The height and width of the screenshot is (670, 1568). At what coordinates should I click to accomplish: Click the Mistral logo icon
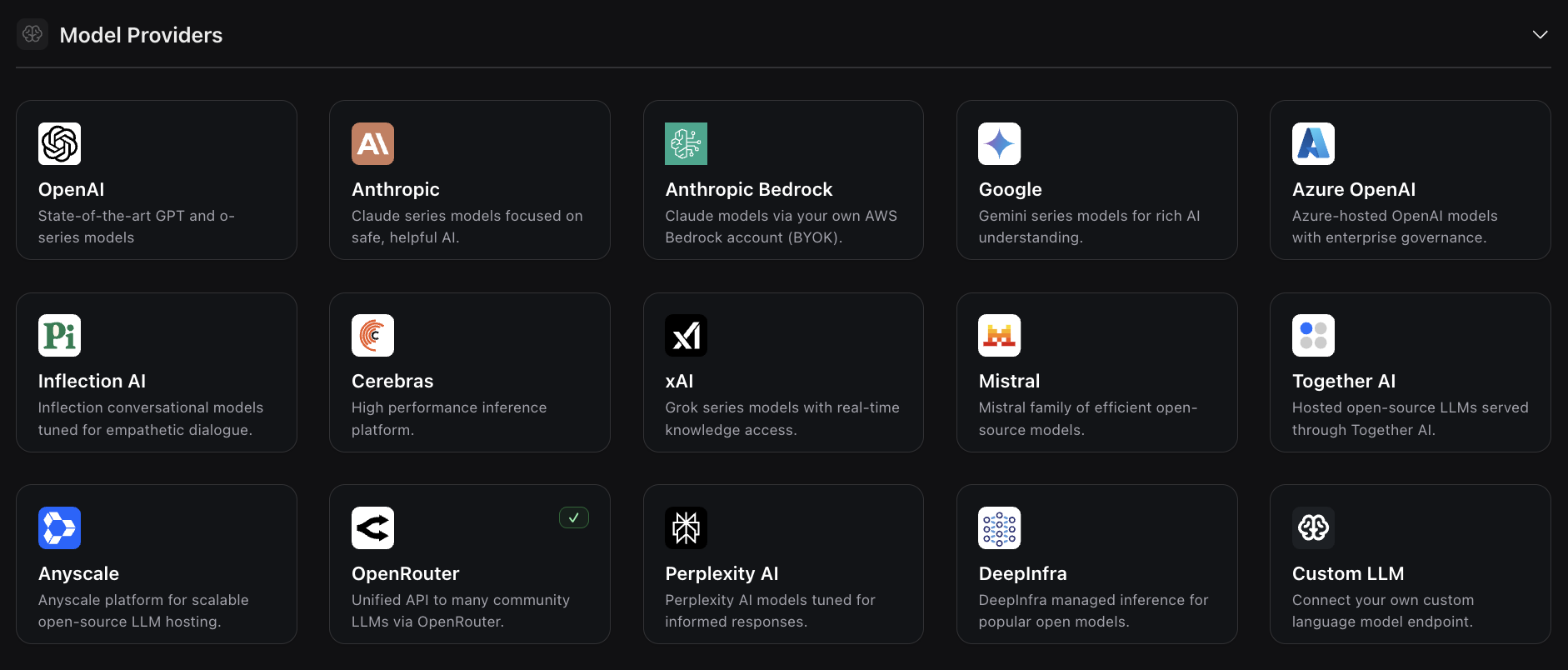pos(999,335)
